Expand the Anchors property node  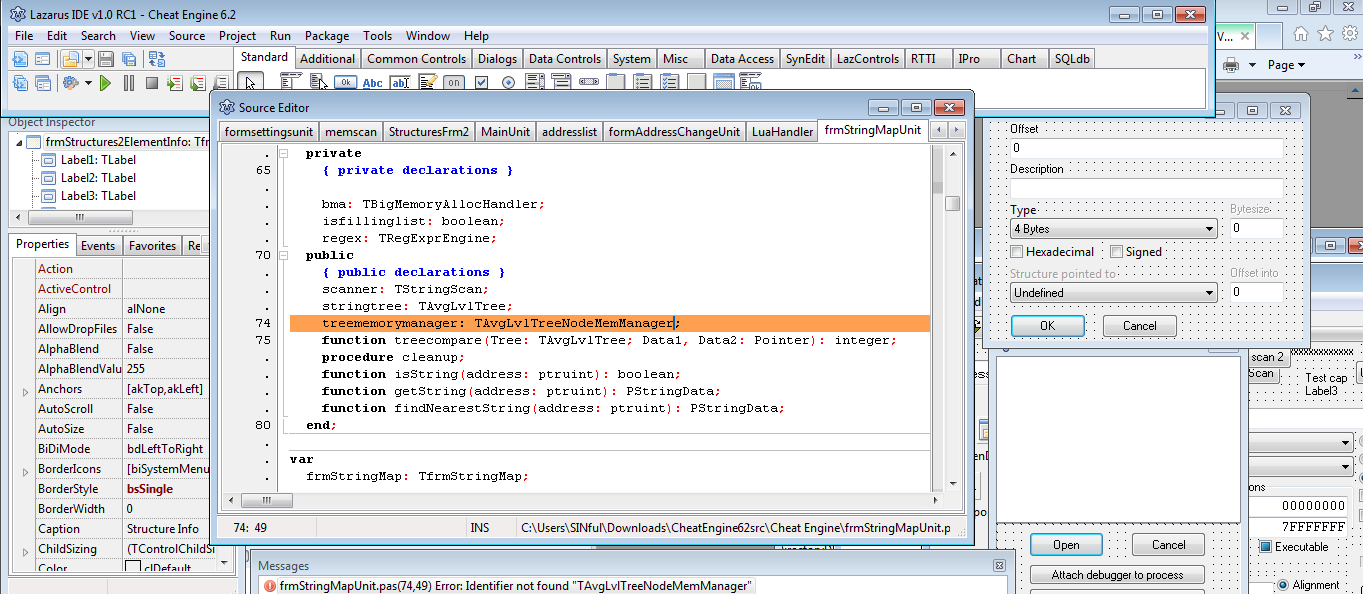point(25,390)
